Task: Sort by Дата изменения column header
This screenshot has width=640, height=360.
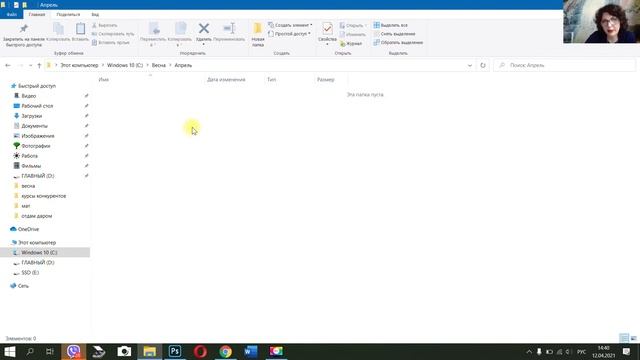Action: coord(226,80)
